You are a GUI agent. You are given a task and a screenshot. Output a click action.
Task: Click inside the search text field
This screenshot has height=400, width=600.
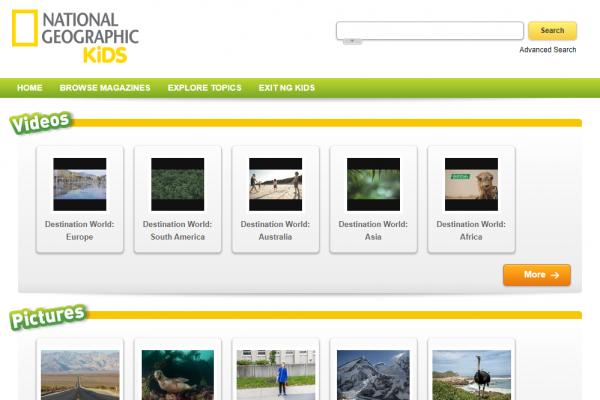[x=430, y=31]
